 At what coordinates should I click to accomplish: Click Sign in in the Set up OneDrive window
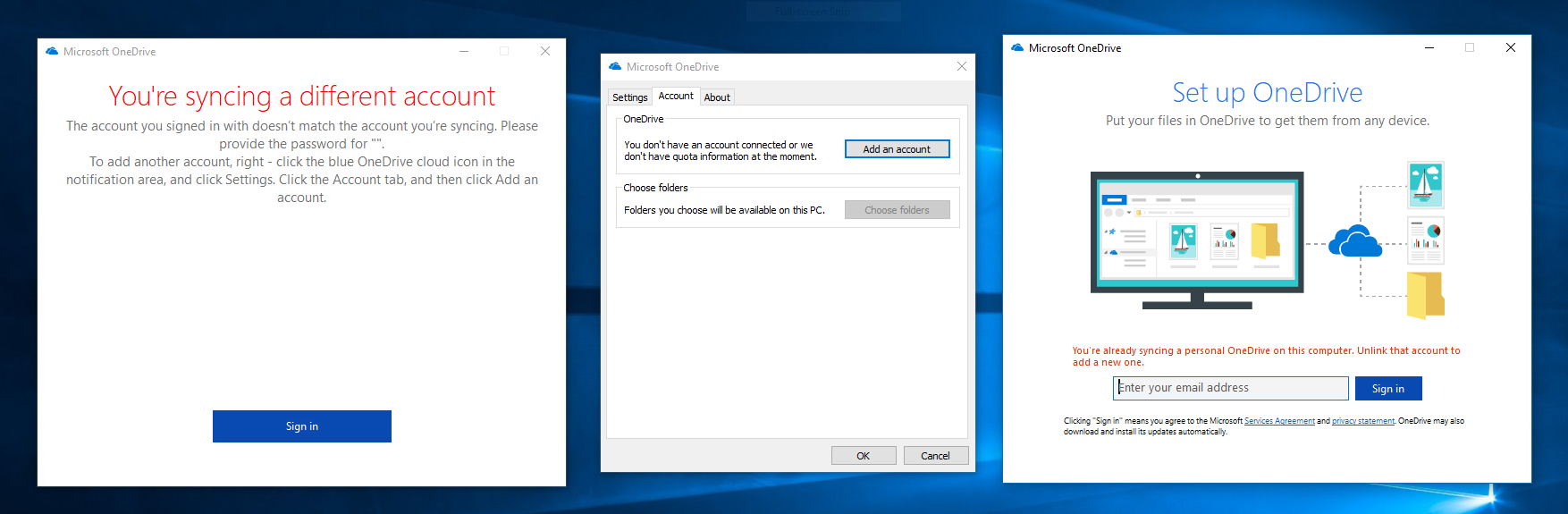[1388, 389]
